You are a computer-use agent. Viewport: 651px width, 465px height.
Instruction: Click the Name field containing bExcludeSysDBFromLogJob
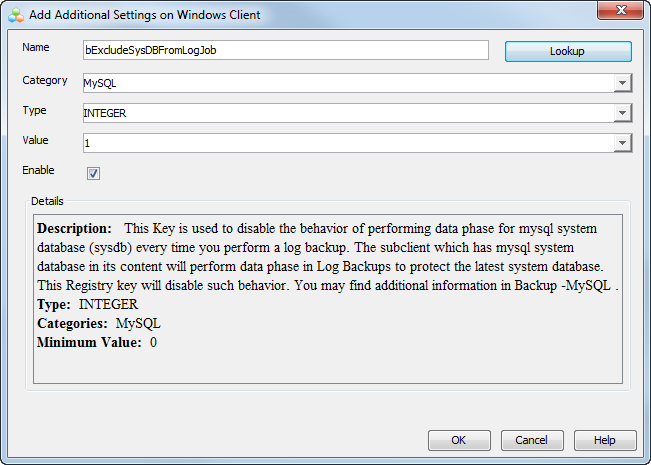pyautogui.click(x=285, y=51)
